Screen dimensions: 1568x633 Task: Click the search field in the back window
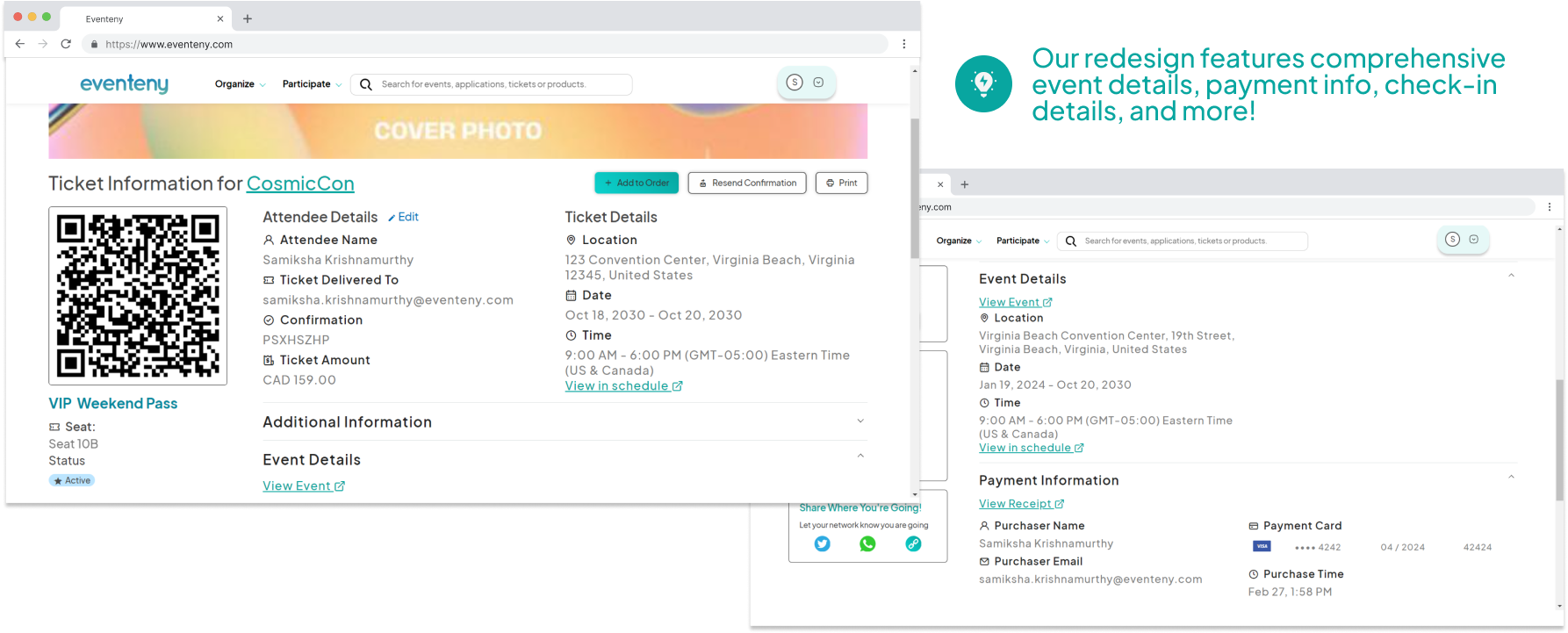pos(1183,241)
